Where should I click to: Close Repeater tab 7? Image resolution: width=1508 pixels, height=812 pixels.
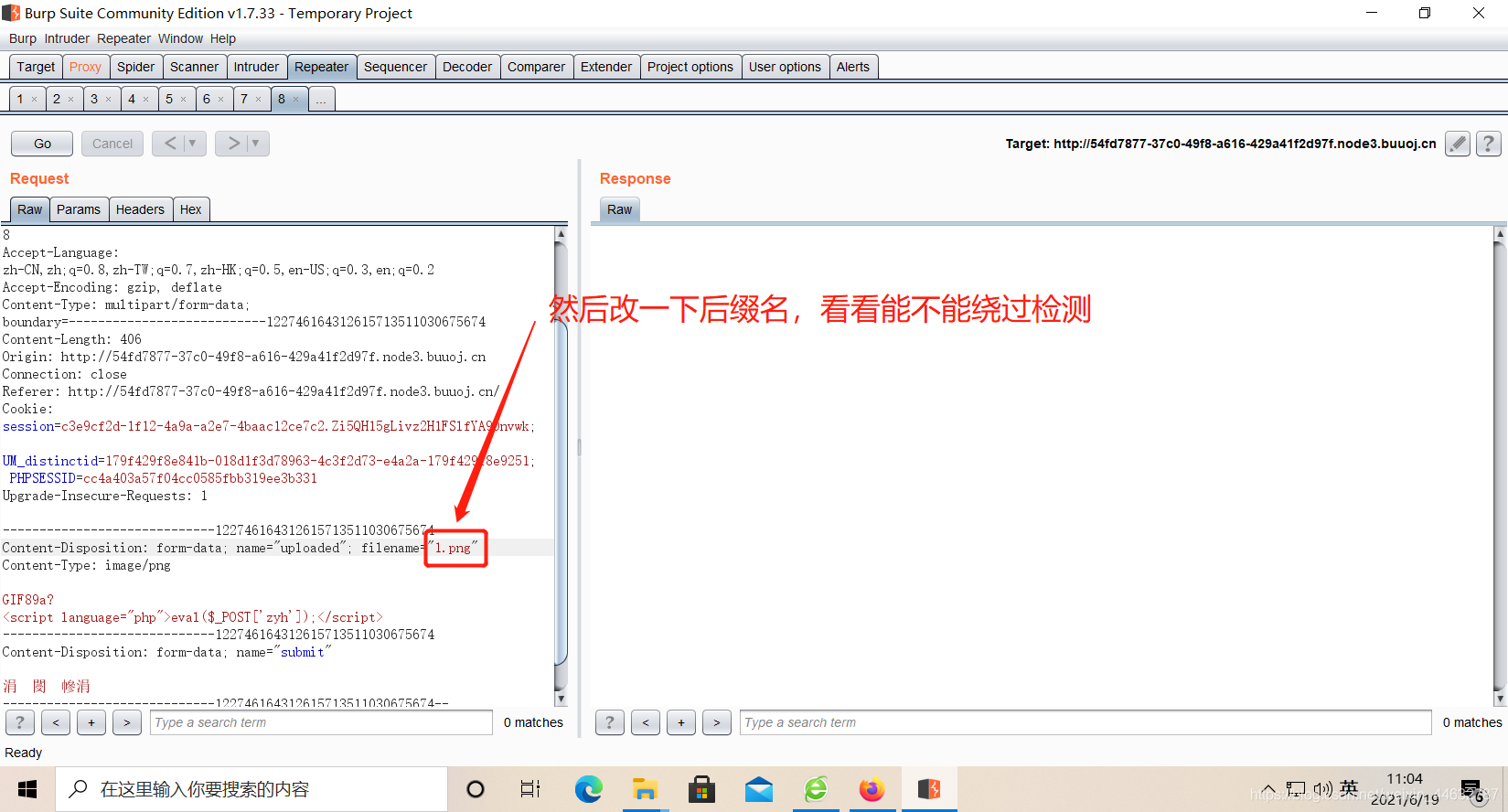point(258,100)
